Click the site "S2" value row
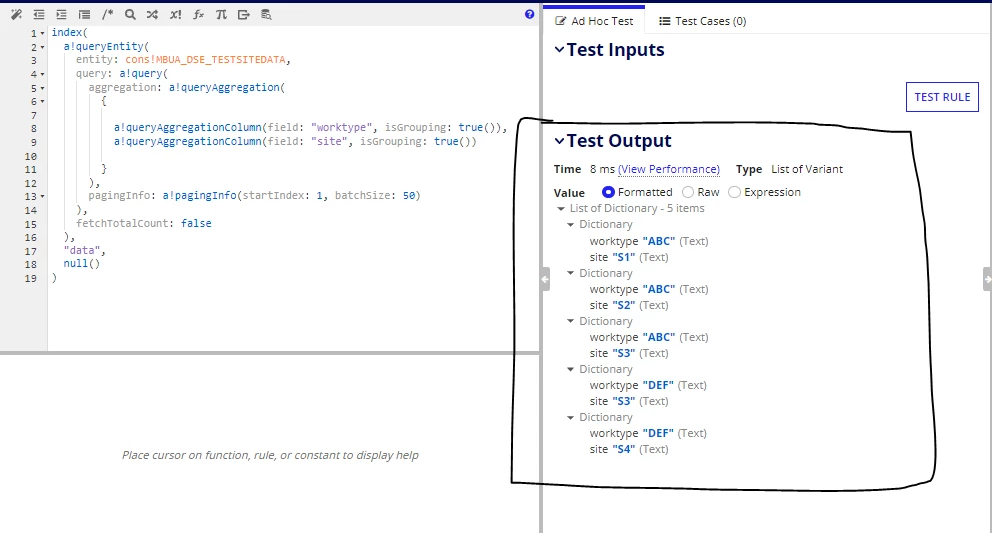Screen dimensions: 992x533 click(x=629, y=305)
